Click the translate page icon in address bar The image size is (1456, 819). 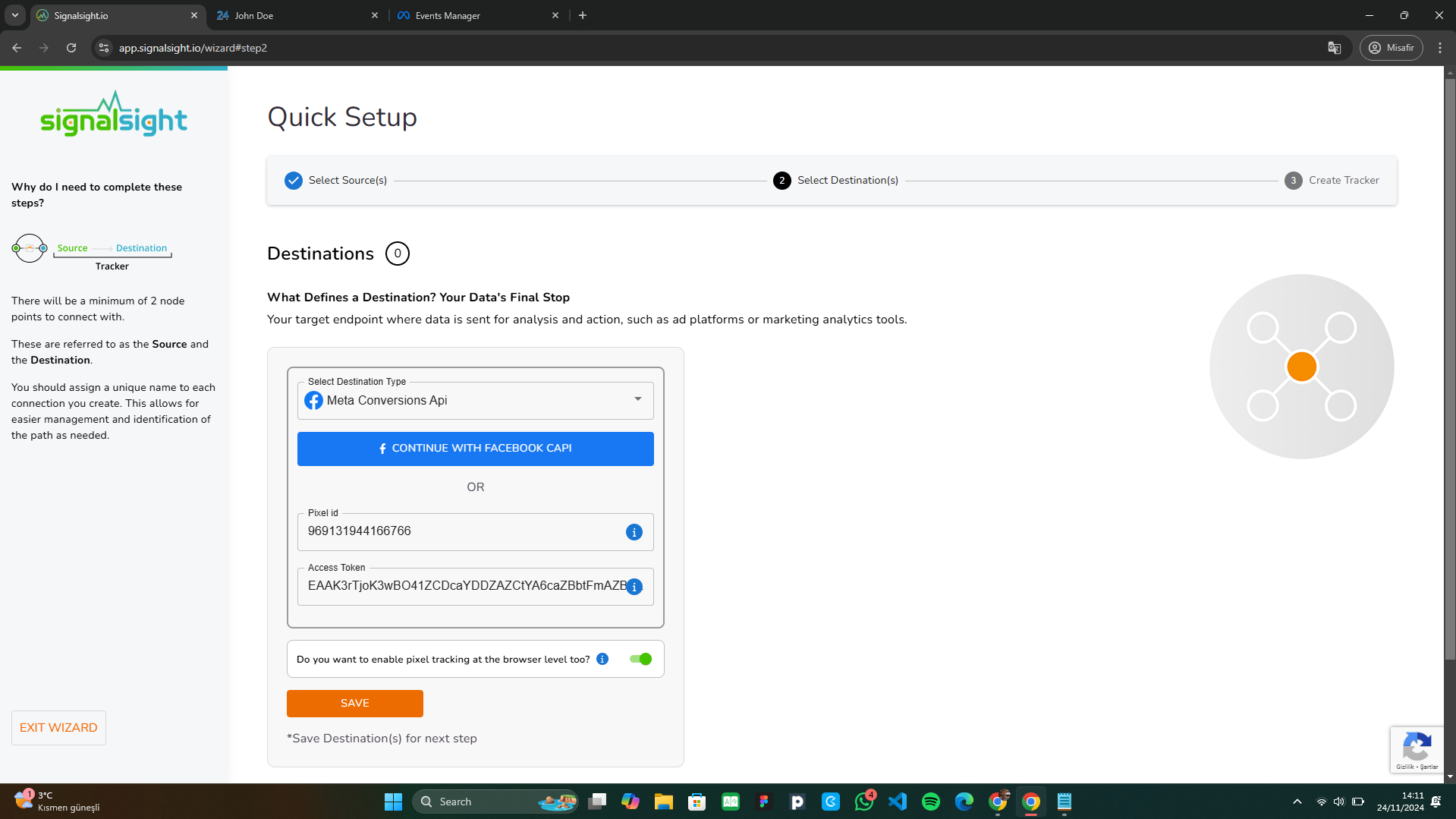tap(1334, 48)
